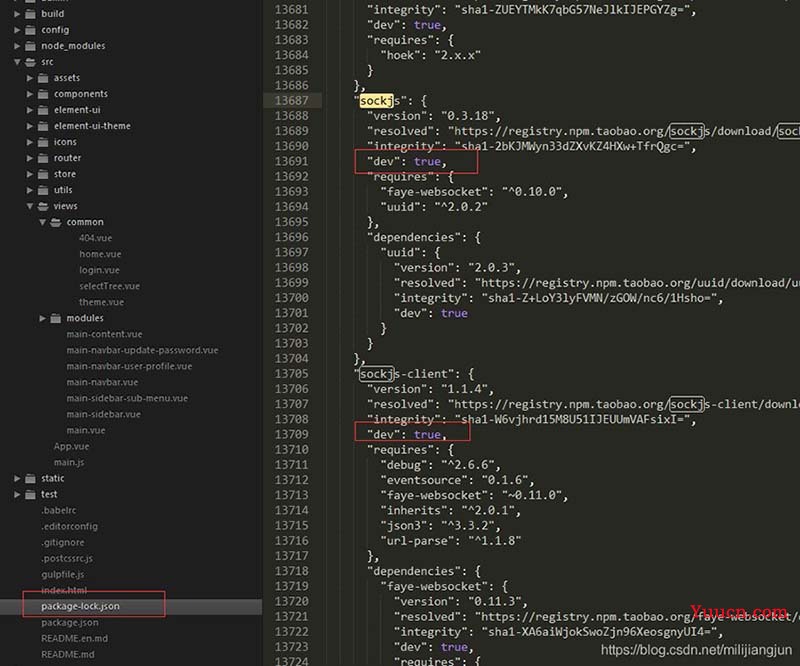This screenshot has width=800, height=666.
Task: Click the open views folder icon
Action: pos(43,206)
